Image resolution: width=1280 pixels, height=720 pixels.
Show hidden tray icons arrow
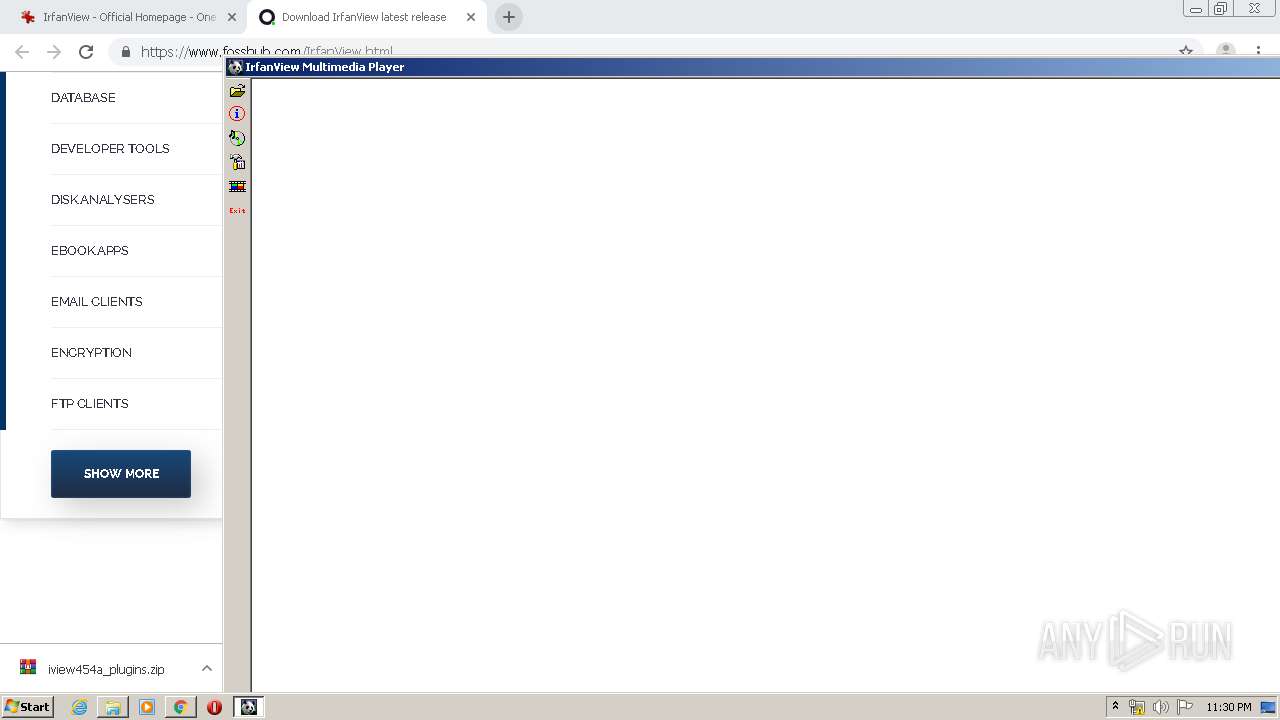tap(1116, 706)
